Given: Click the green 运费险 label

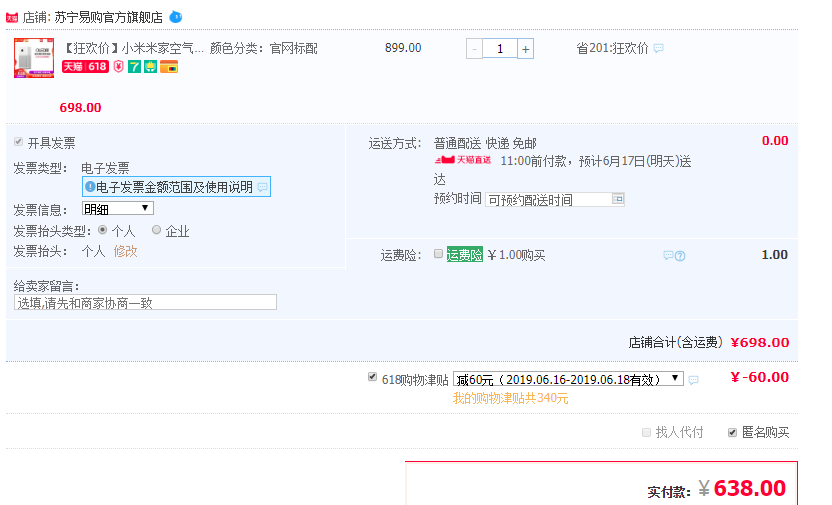Looking at the screenshot, I should 464,255.
